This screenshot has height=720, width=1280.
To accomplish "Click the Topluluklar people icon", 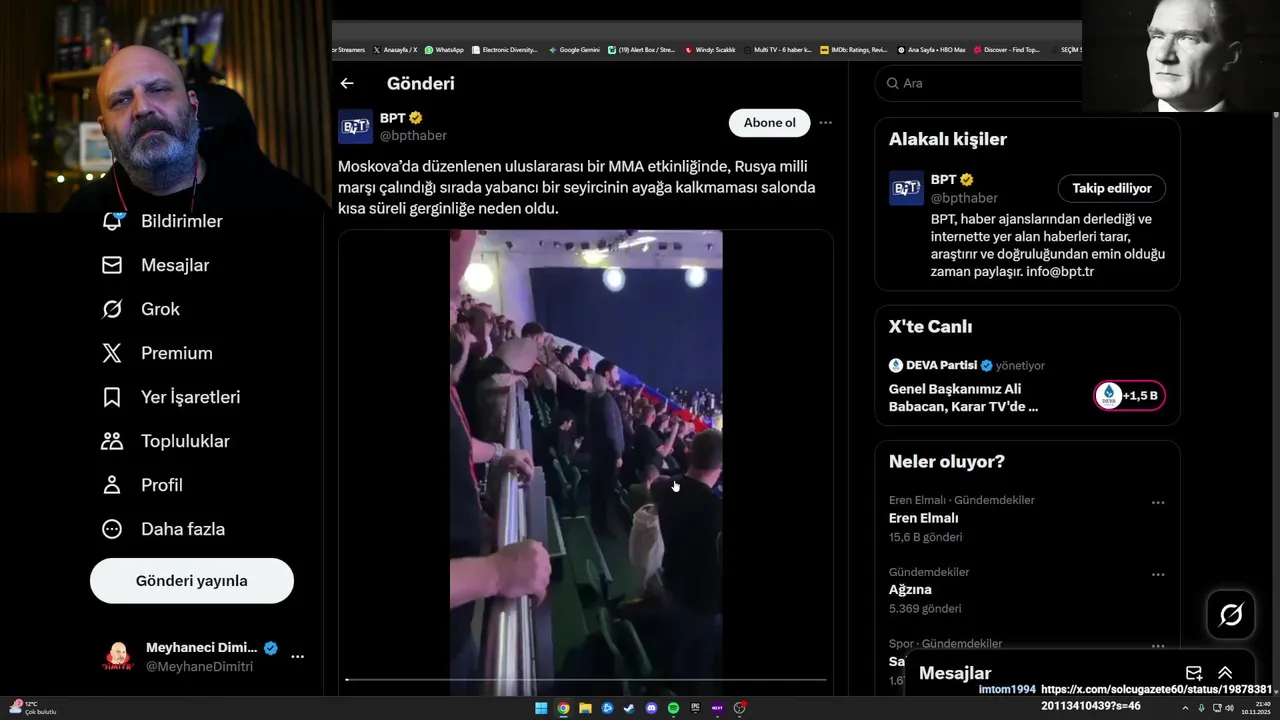I will [112, 441].
